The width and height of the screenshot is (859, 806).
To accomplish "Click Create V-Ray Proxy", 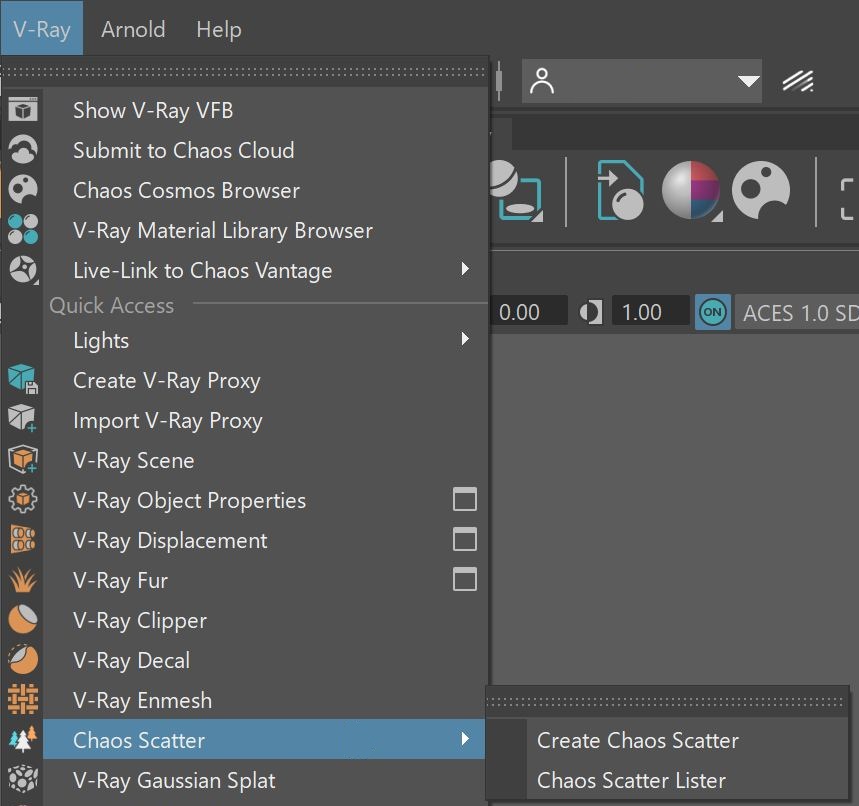I will 265,380.
